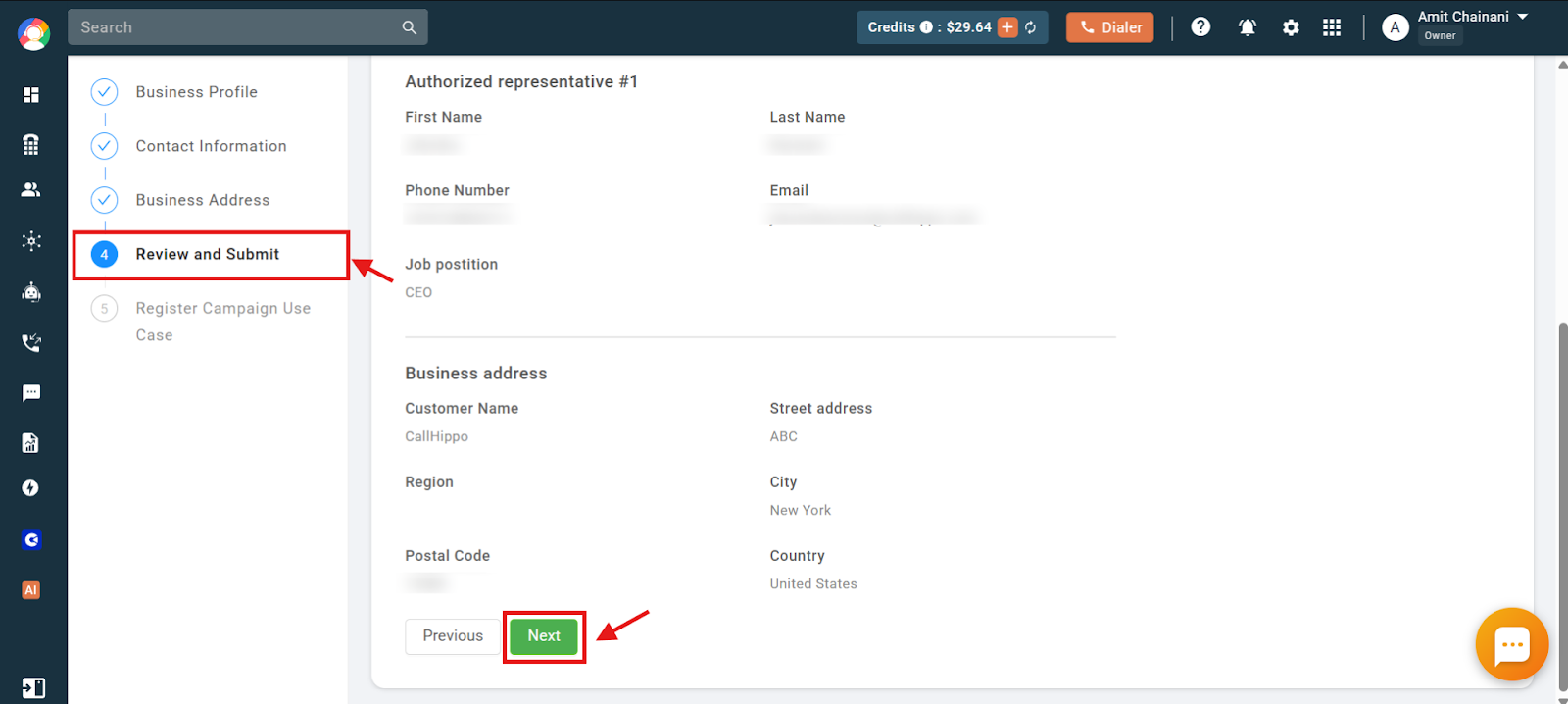The height and width of the screenshot is (704, 1568).
Task: Click the United States country value
Action: pyautogui.click(x=813, y=583)
